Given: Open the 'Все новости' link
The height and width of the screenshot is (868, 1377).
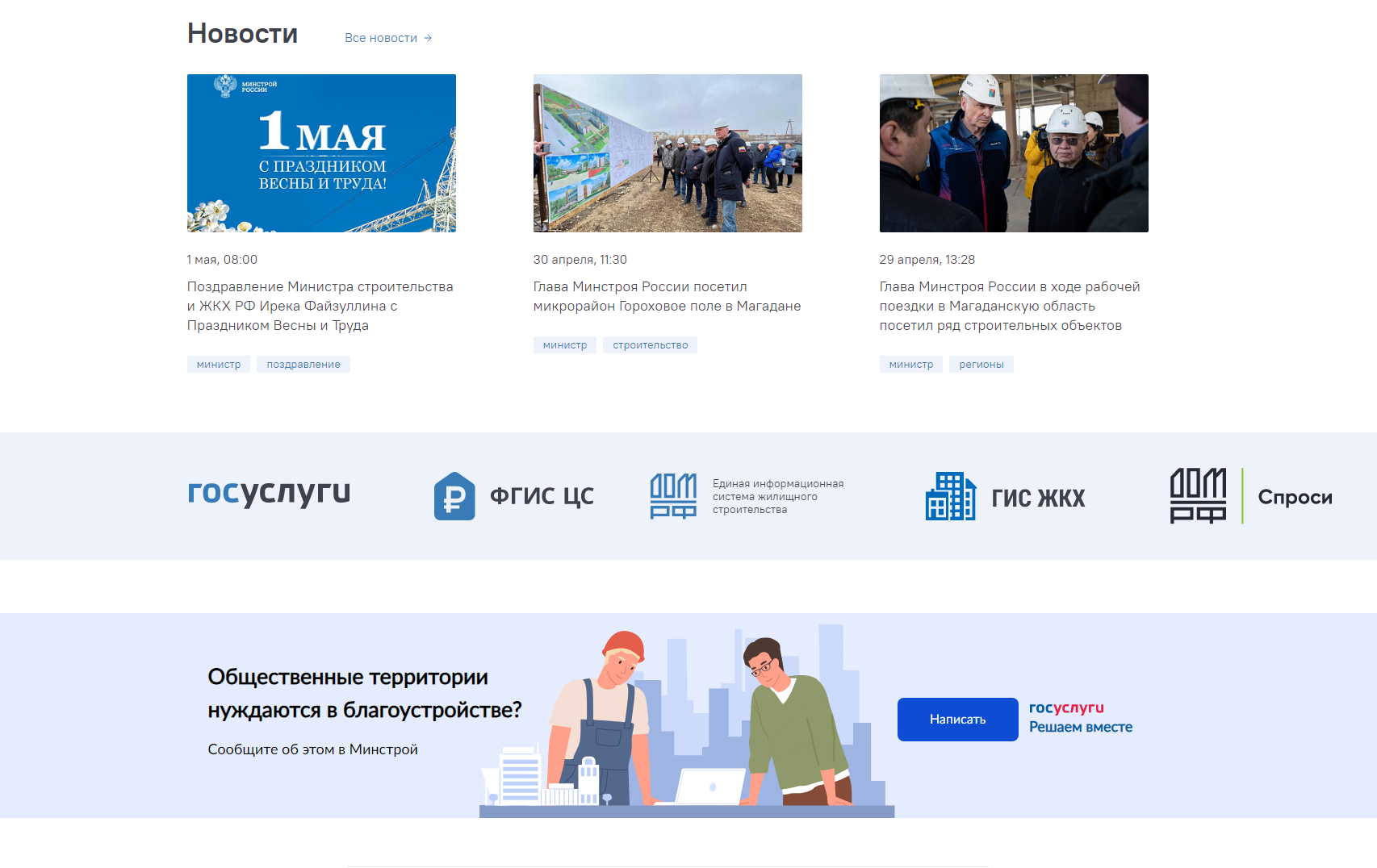Looking at the screenshot, I should (381, 38).
